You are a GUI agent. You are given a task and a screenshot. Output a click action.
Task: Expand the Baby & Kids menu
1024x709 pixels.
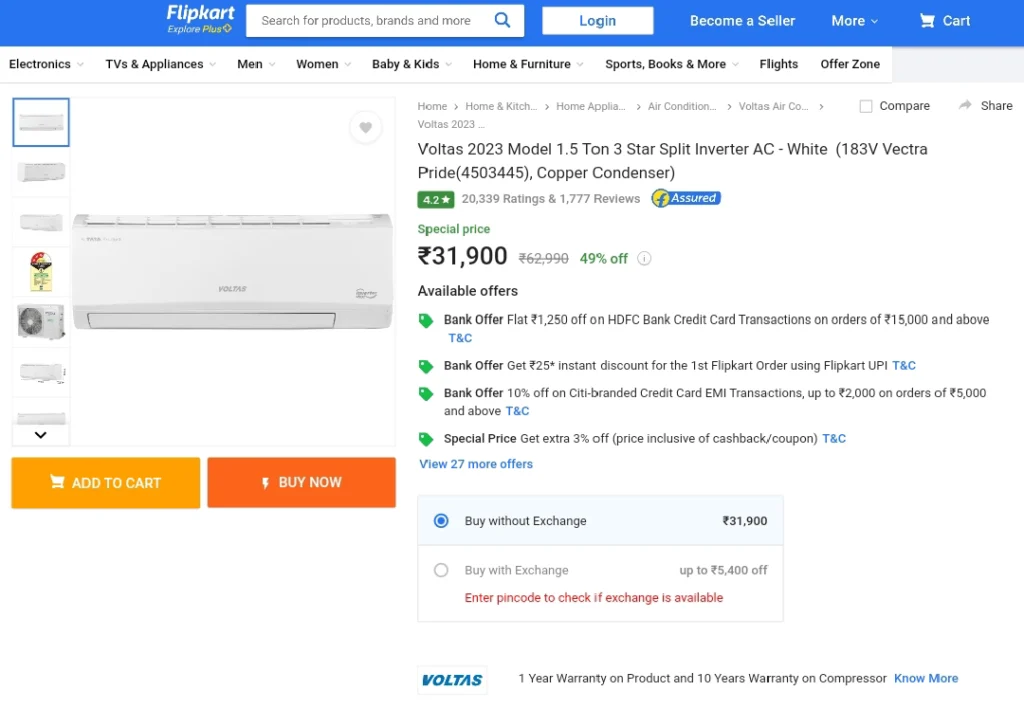[x=412, y=64]
